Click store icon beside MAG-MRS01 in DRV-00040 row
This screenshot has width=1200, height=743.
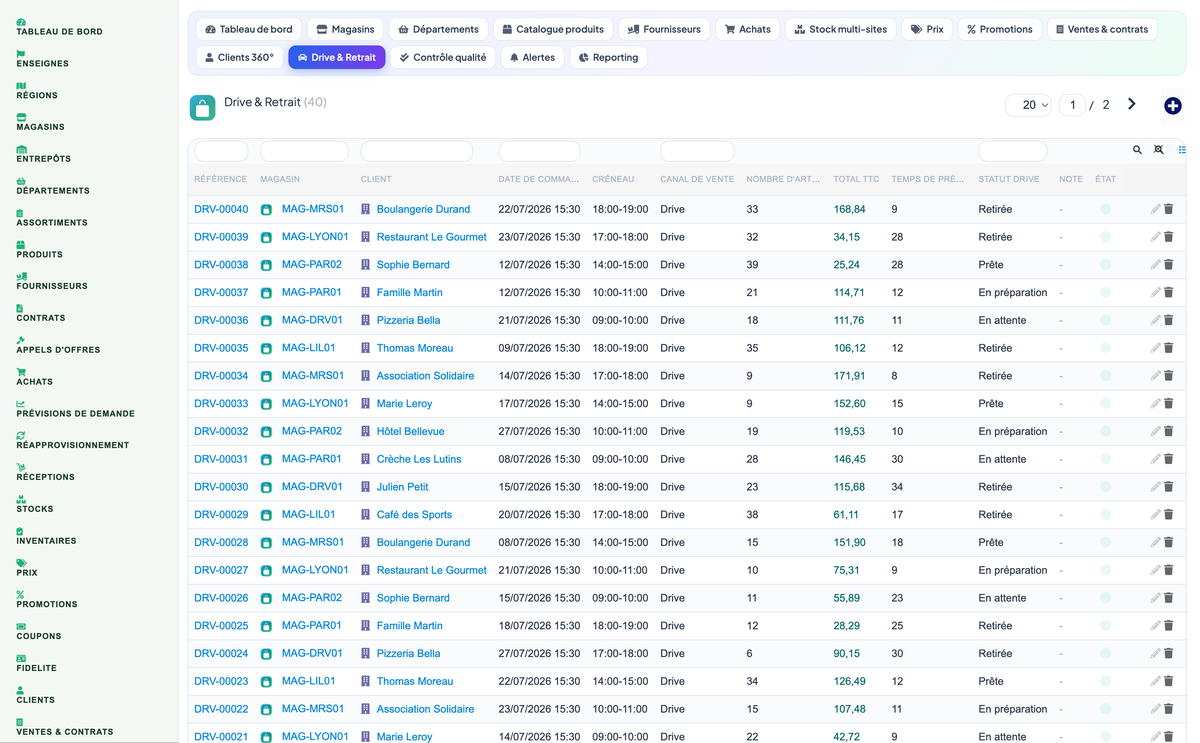[x=266, y=210]
